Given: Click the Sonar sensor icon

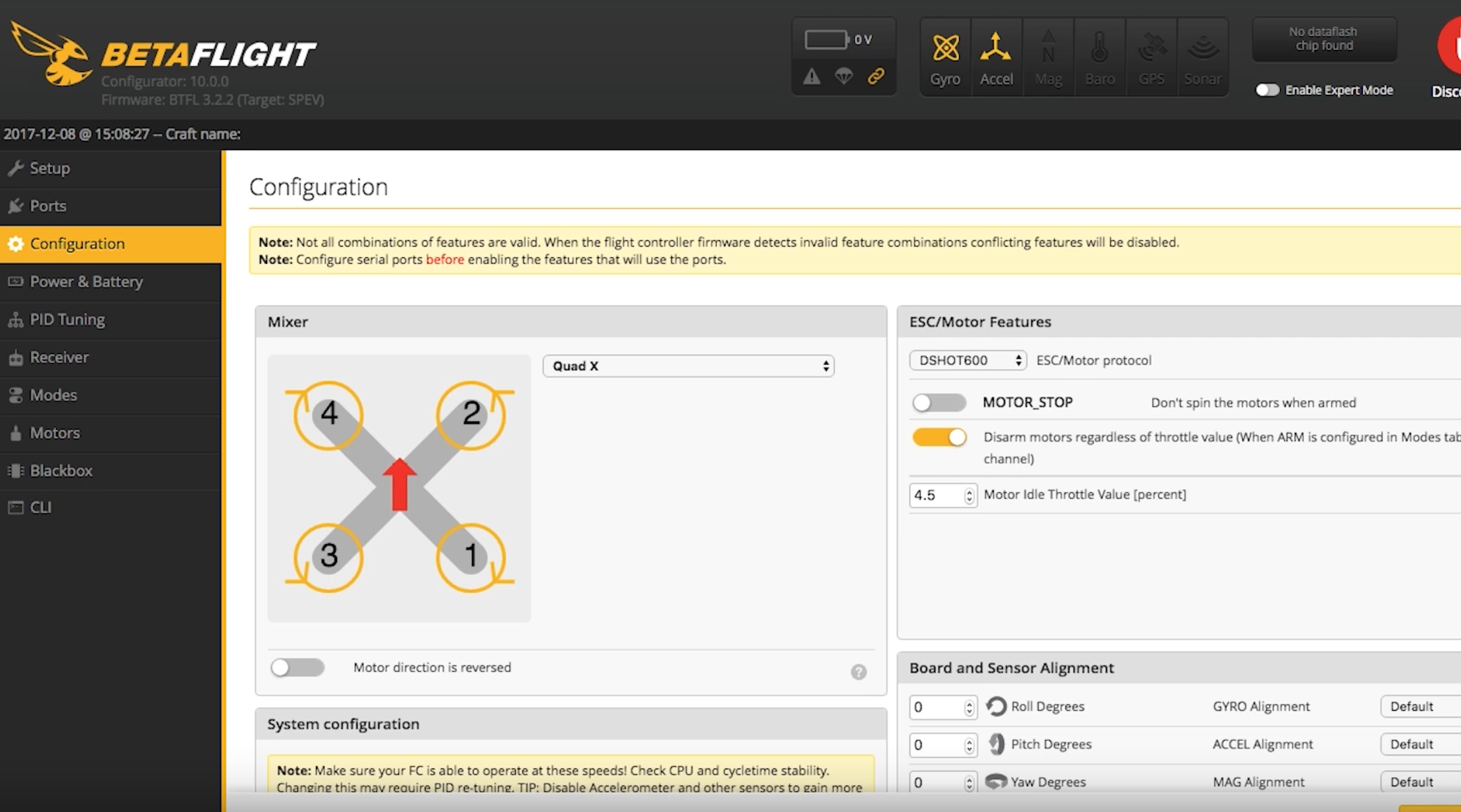Looking at the screenshot, I should coord(1203,58).
